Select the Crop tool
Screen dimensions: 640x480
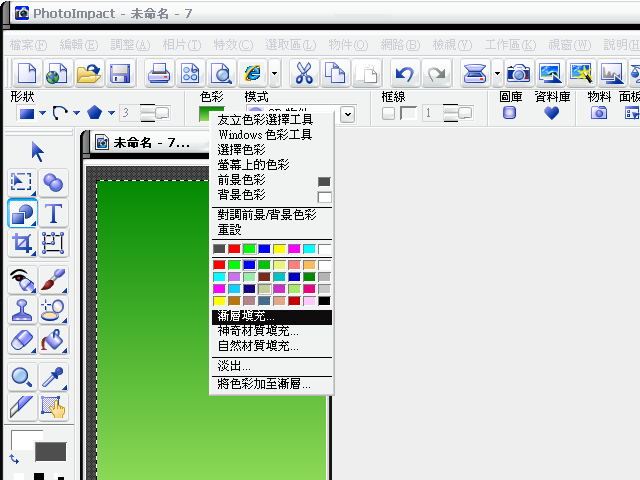[x=22, y=243]
